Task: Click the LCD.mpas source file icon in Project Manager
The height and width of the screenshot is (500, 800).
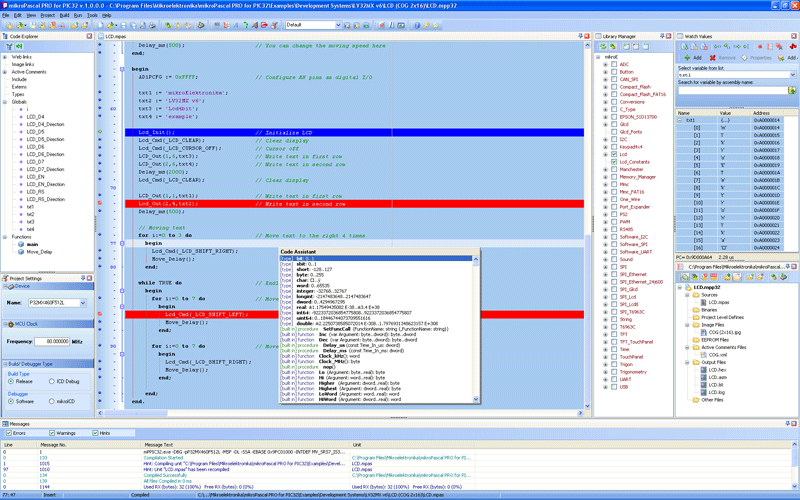Action: pyautogui.click(x=704, y=302)
